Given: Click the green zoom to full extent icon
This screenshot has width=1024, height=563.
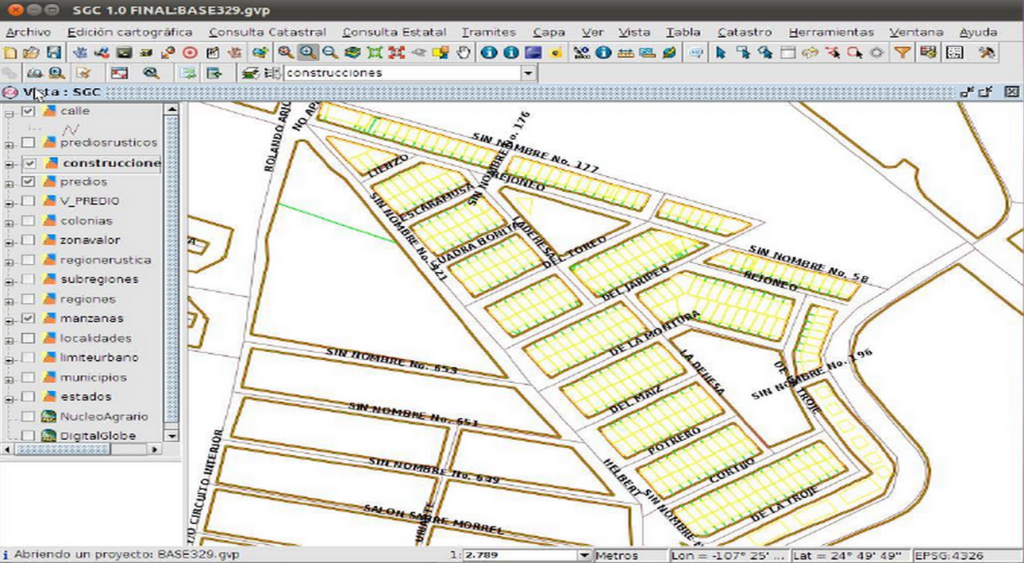Looking at the screenshot, I should click(x=375, y=52).
